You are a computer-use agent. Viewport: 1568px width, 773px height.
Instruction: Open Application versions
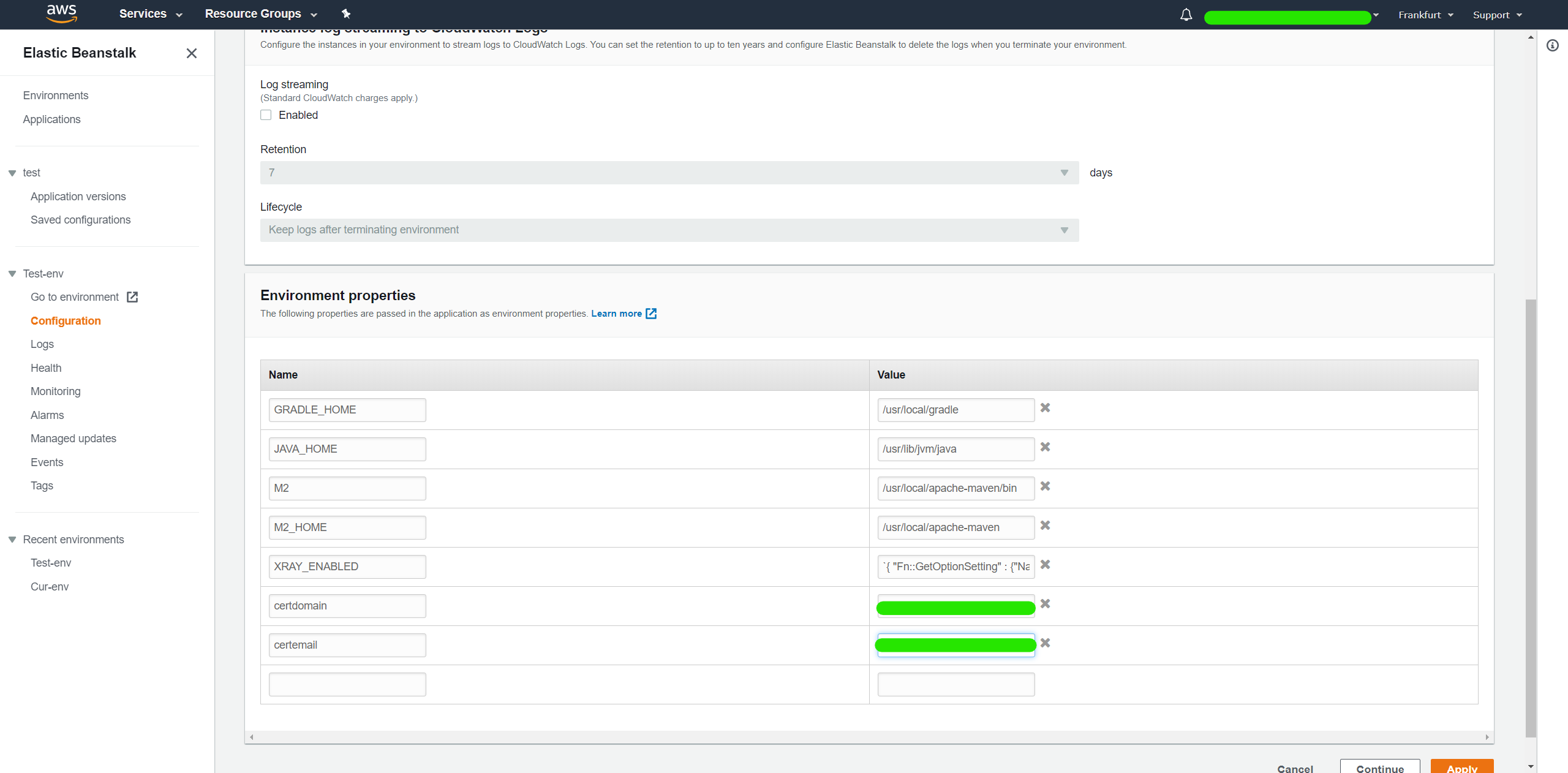pos(78,197)
